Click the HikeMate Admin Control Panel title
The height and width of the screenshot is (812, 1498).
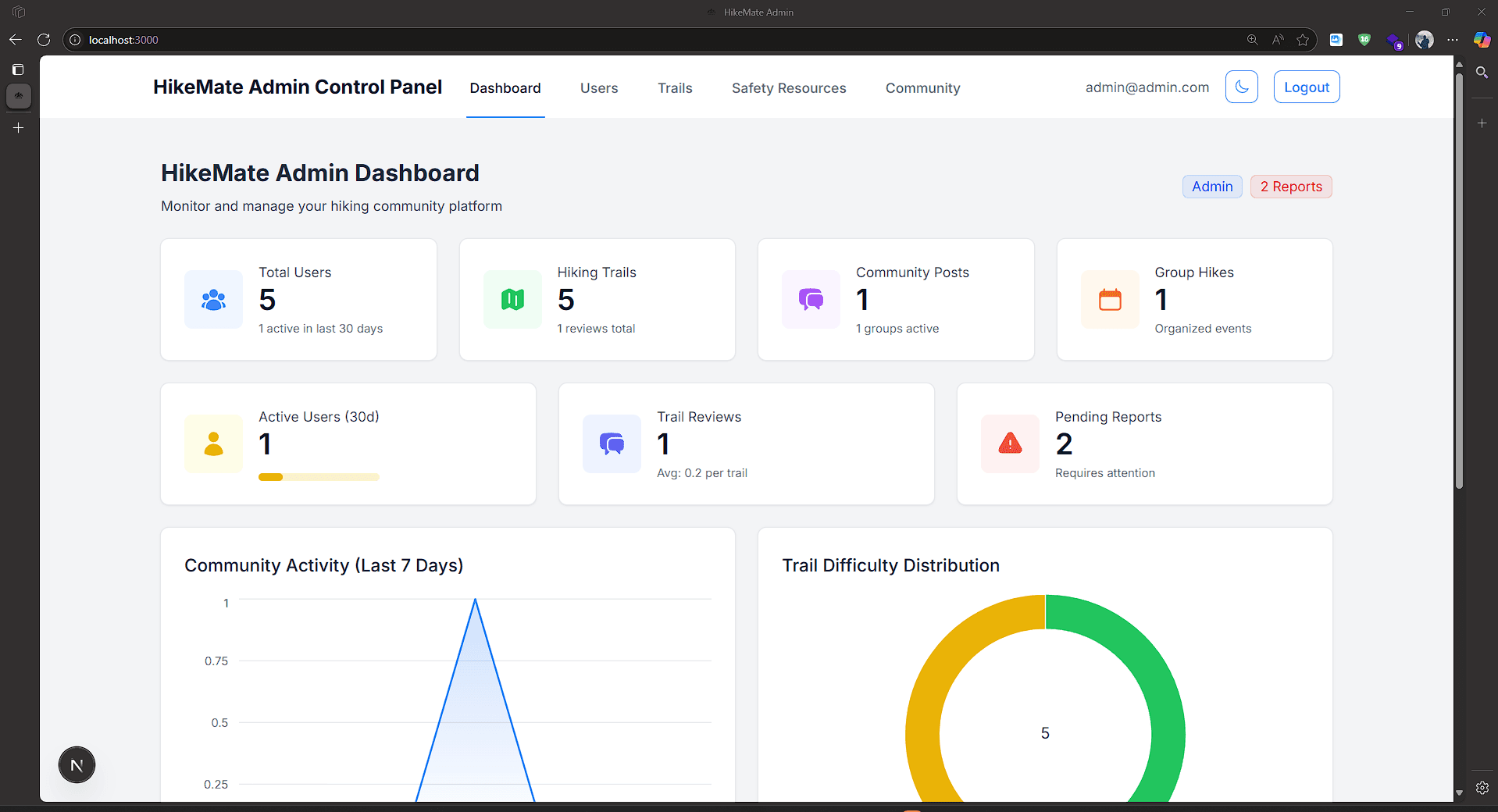pyautogui.click(x=298, y=87)
